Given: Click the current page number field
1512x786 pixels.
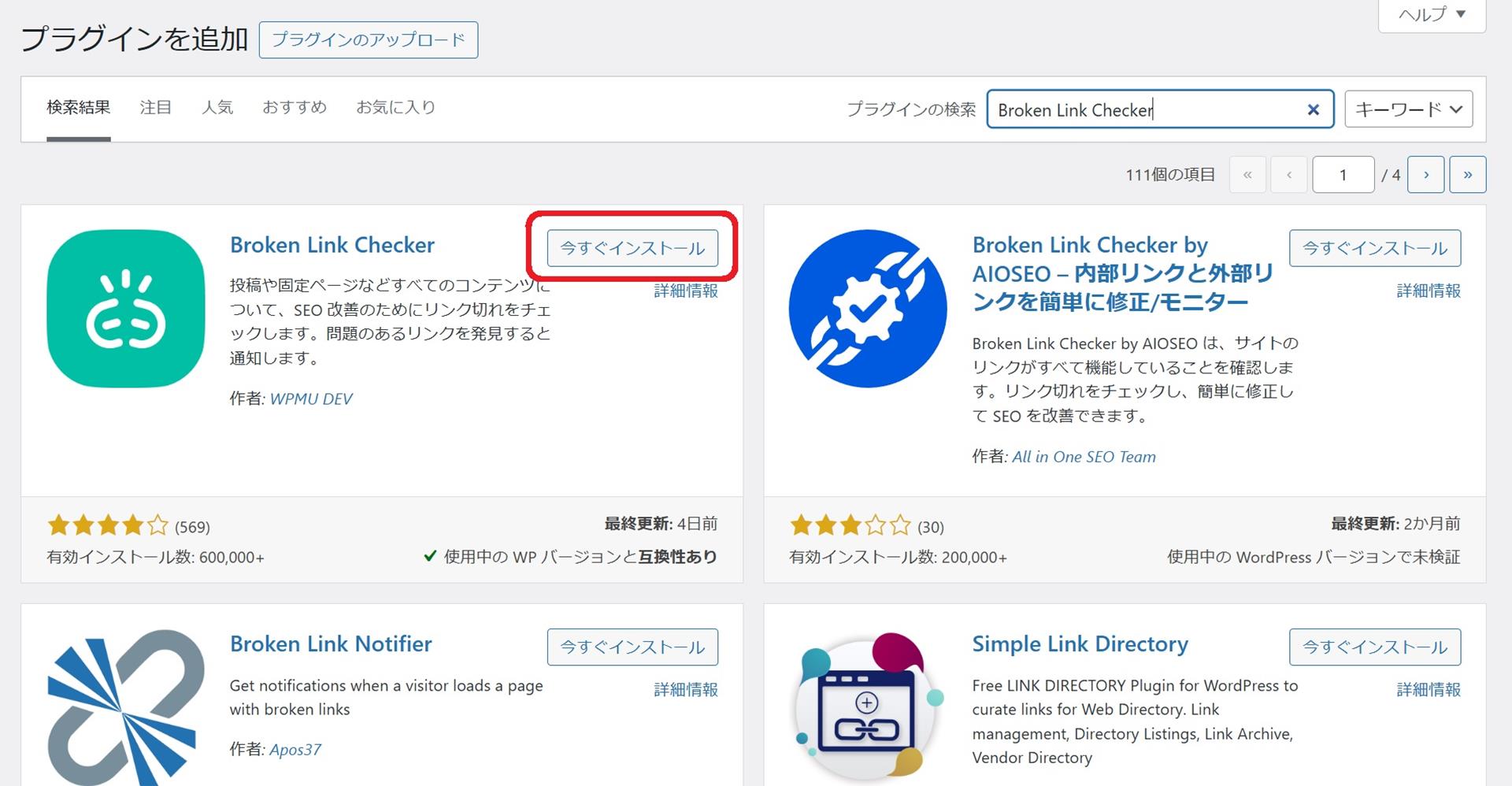Looking at the screenshot, I should click(x=1343, y=175).
